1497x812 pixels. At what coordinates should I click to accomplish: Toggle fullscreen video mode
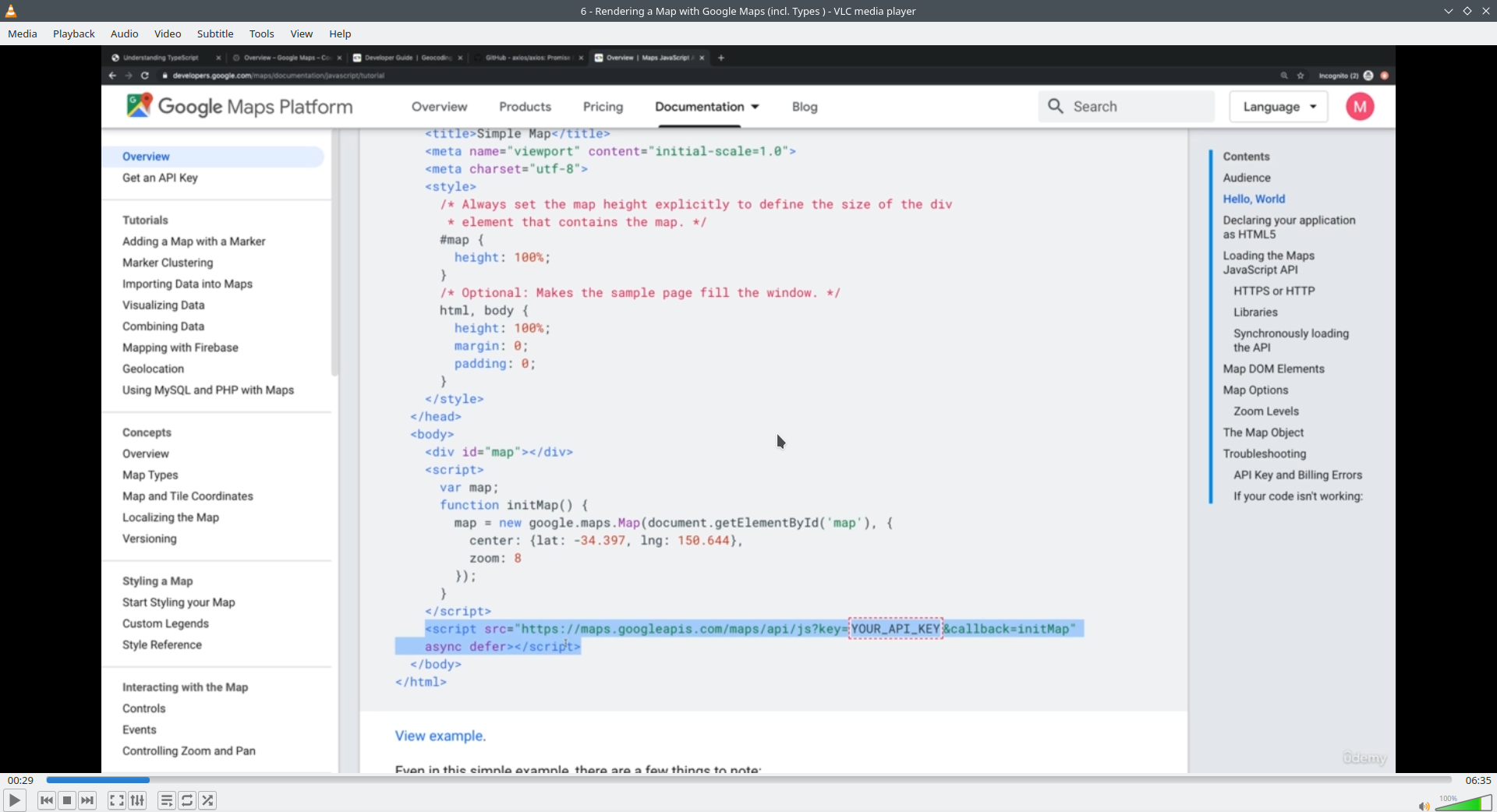[116, 800]
